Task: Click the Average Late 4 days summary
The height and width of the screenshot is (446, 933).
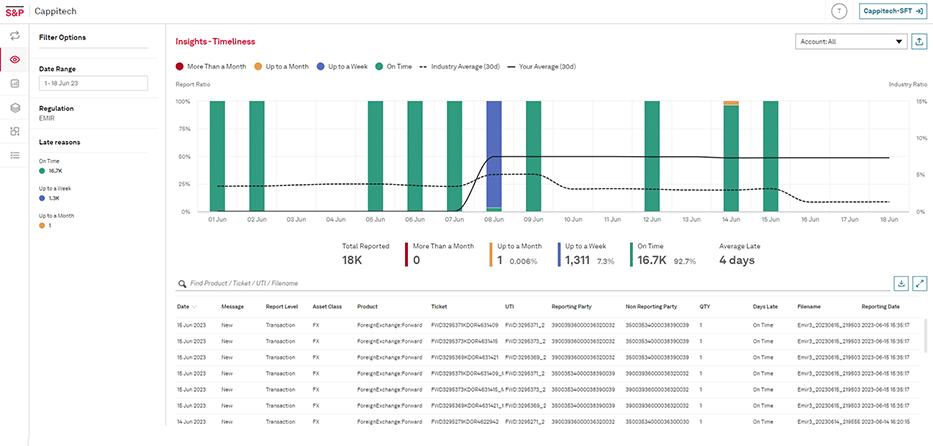Action: coord(740,254)
